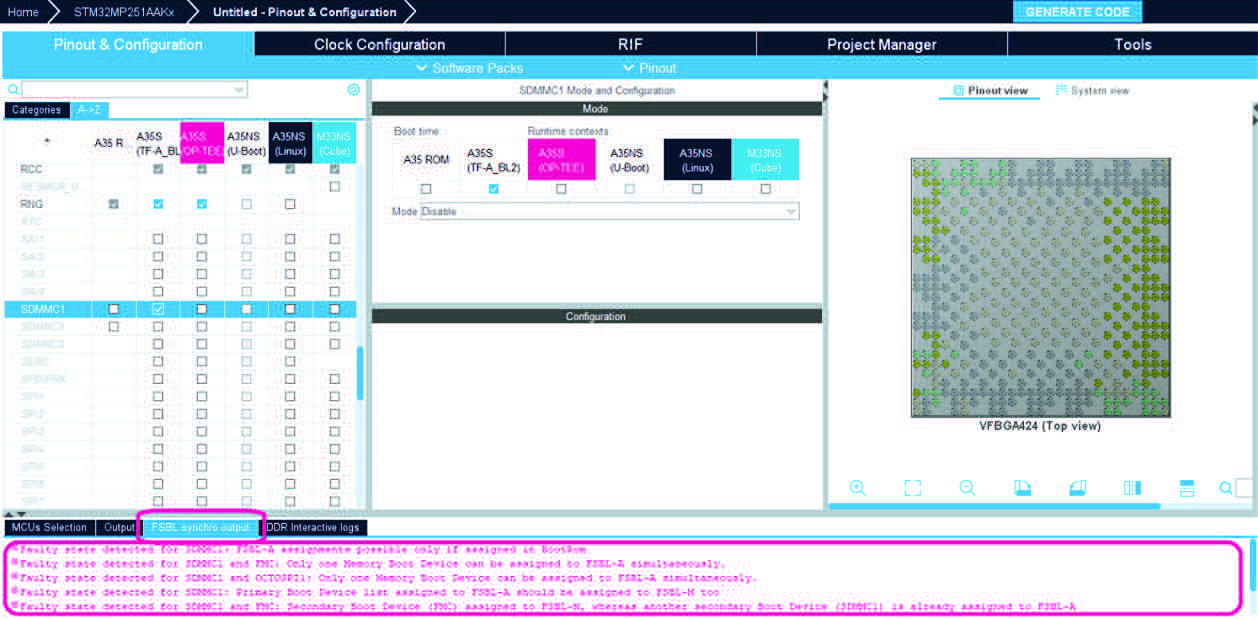Enable A35NS Linux runtime context checkbox
Image resolution: width=1258 pixels, height=619 pixels.
pyautogui.click(x=697, y=188)
